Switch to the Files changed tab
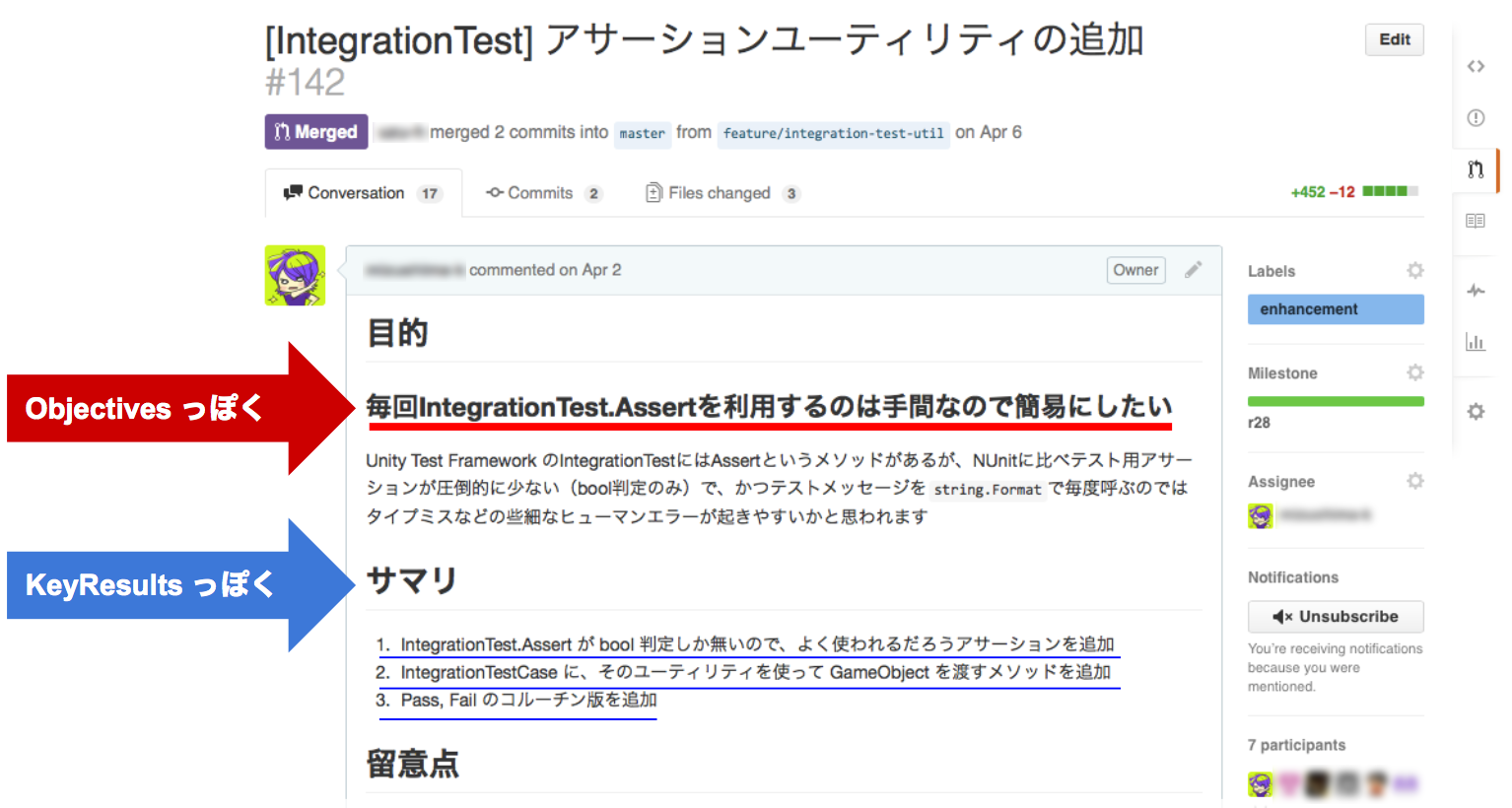 pyautogui.click(x=721, y=193)
